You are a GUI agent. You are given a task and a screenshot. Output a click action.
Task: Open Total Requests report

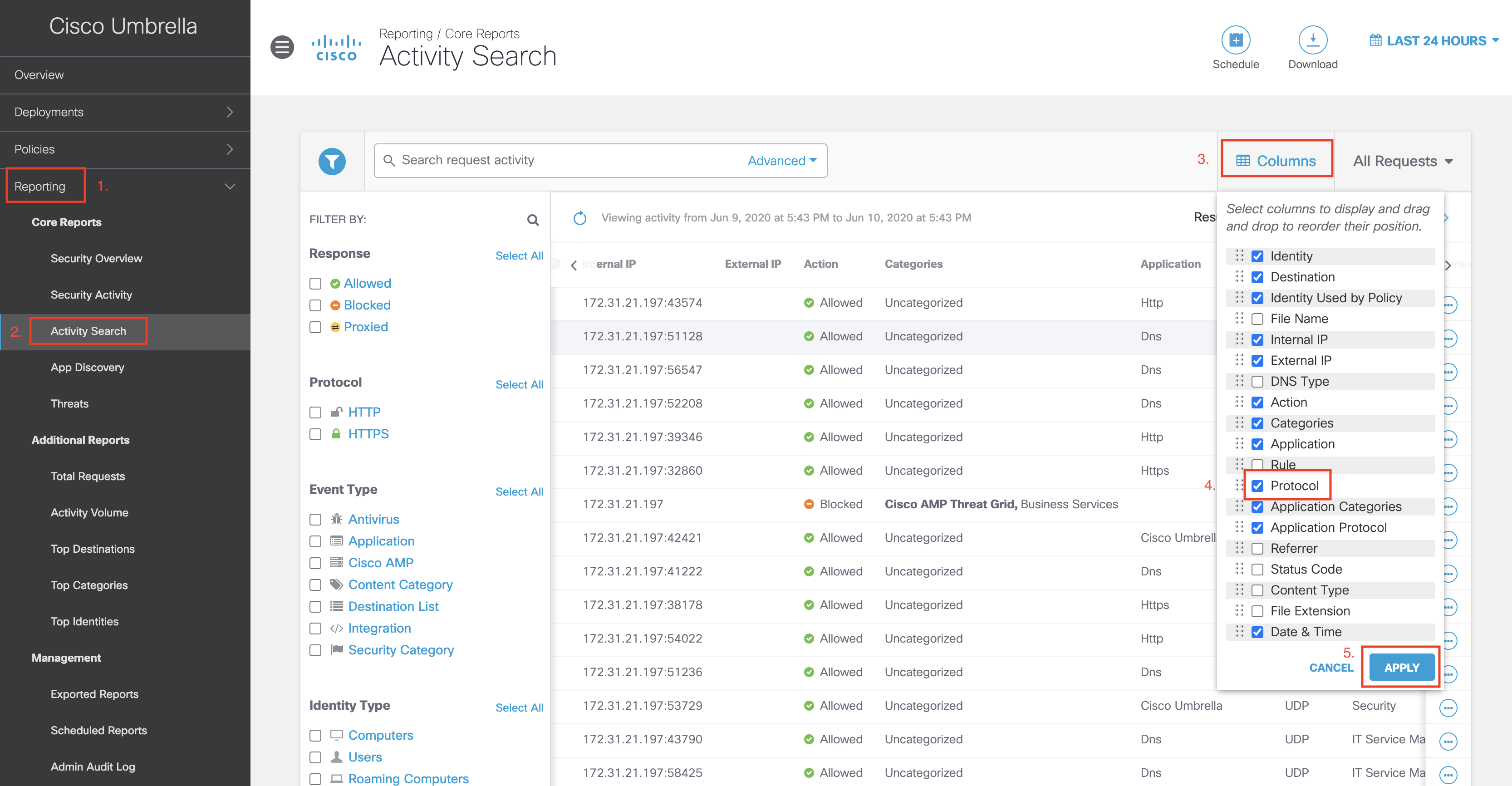point(88,476)
